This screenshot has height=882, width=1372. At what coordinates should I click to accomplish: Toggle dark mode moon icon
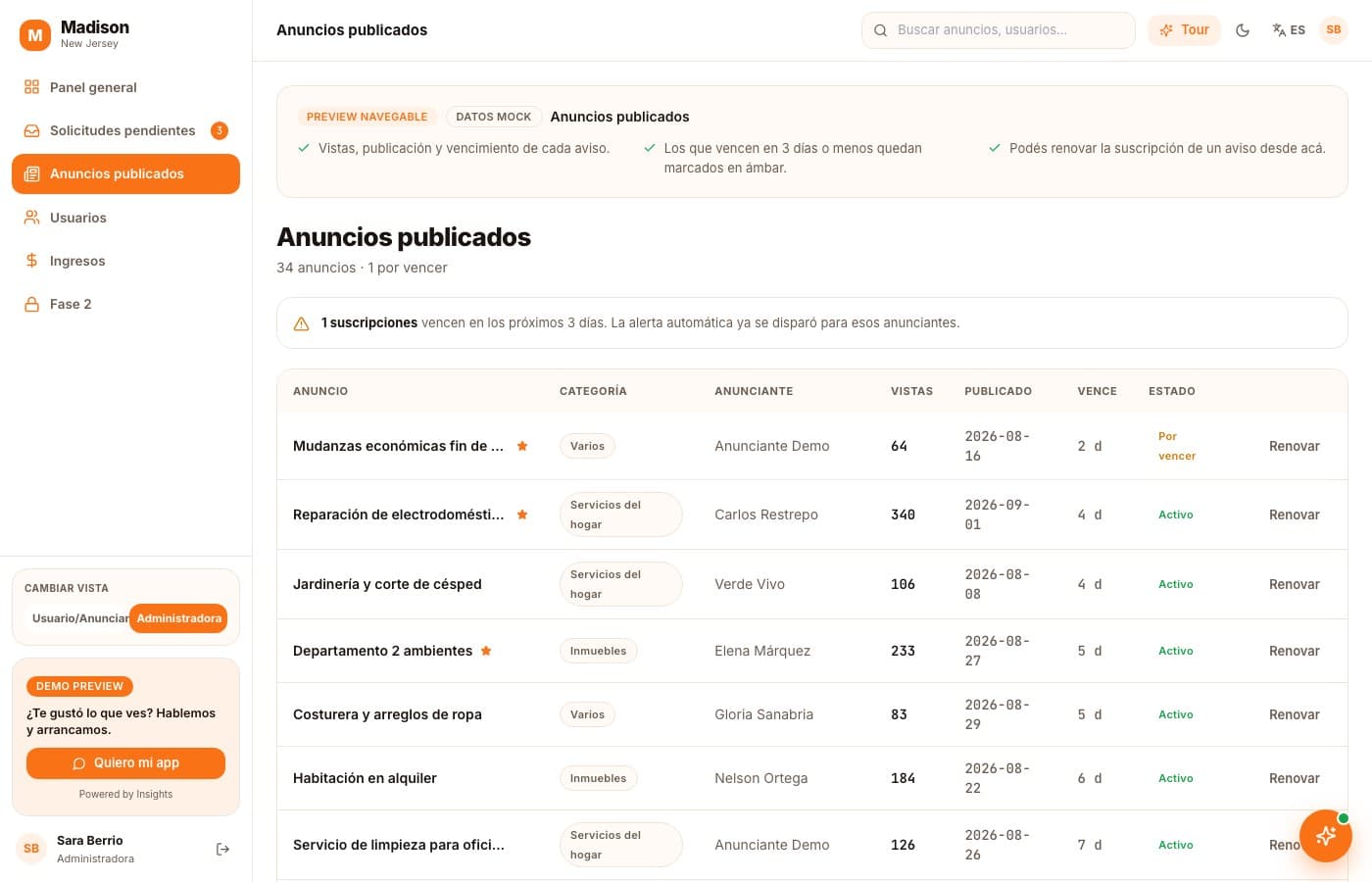pyautogui.click(x=1243, y=30)
